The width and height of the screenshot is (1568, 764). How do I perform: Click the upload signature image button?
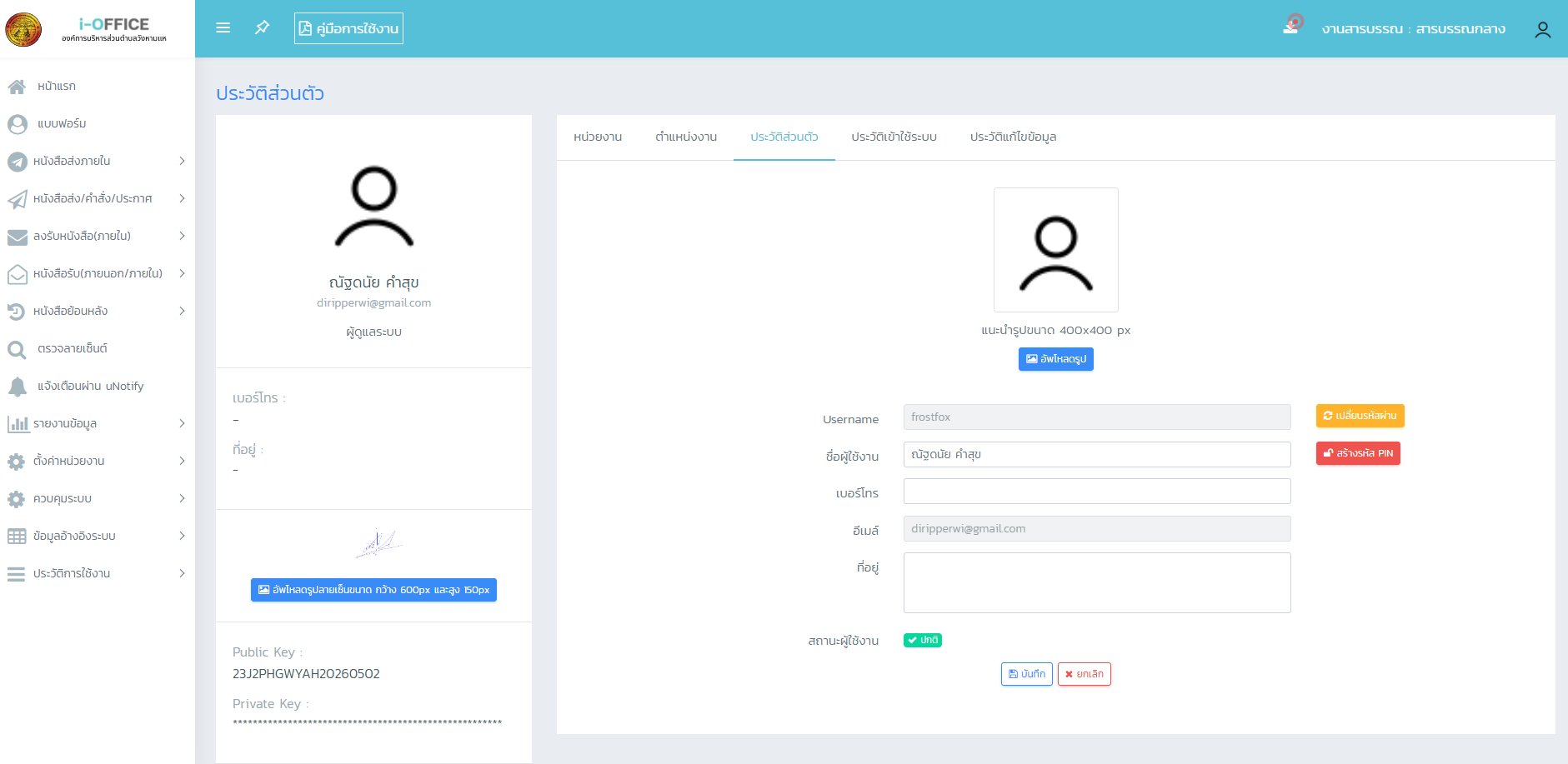pos(373,590)
